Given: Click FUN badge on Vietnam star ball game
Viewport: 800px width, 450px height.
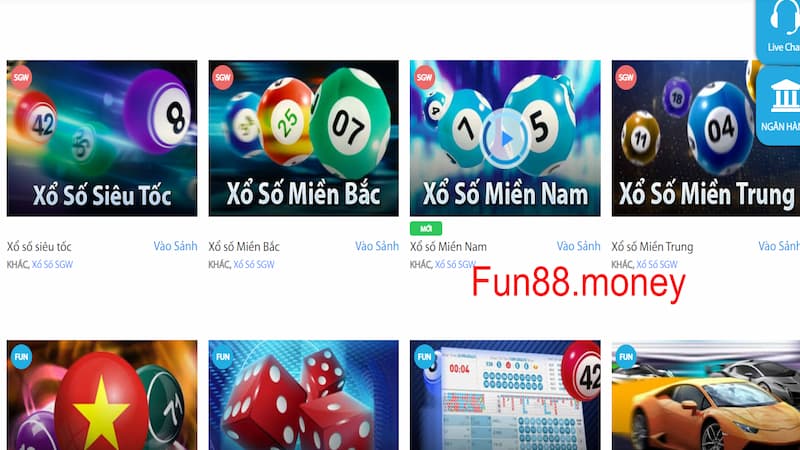Looking at the screenshot, I should tap(21, 357).
